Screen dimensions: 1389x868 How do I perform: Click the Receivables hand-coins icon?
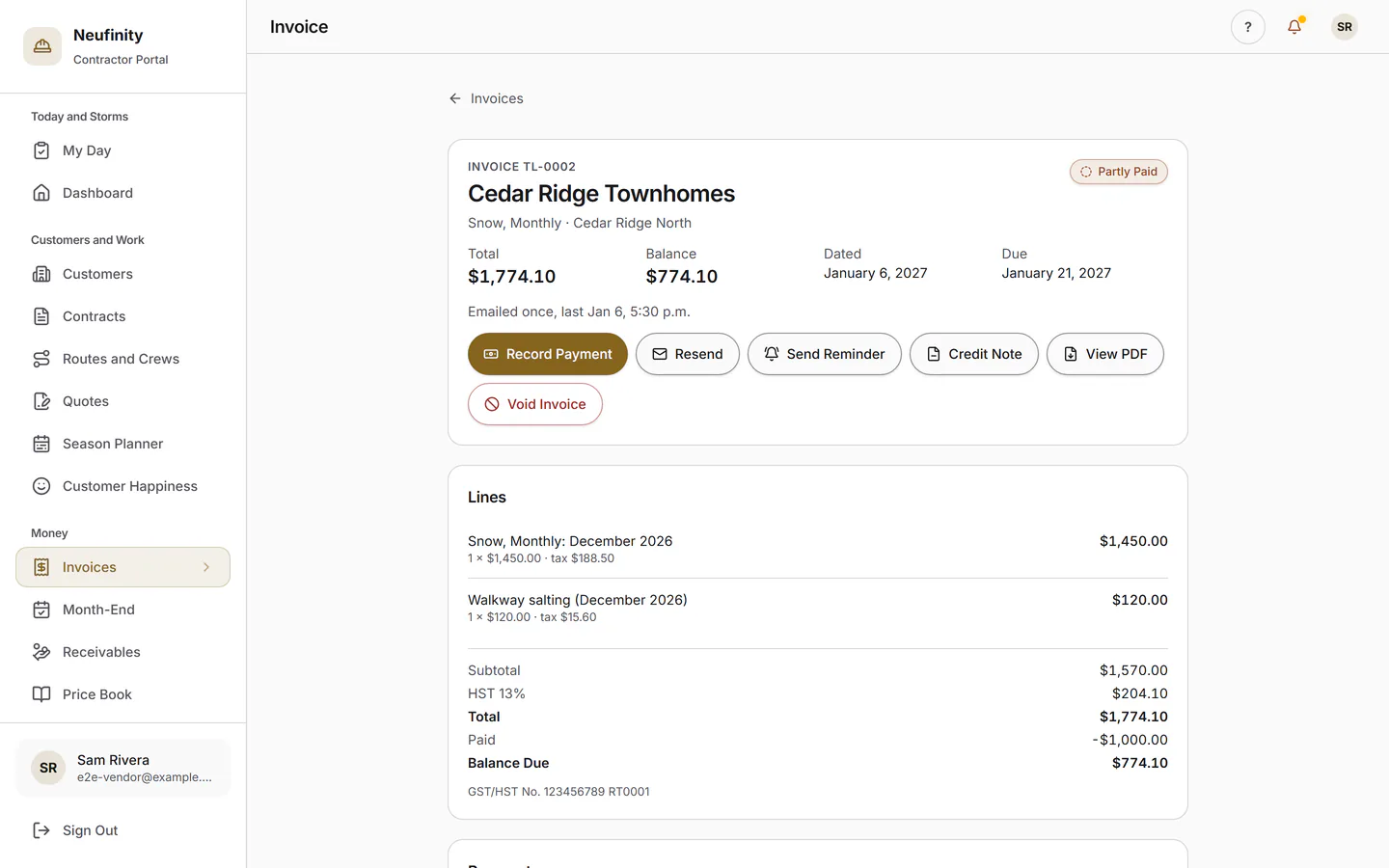[x=41, y=652]
